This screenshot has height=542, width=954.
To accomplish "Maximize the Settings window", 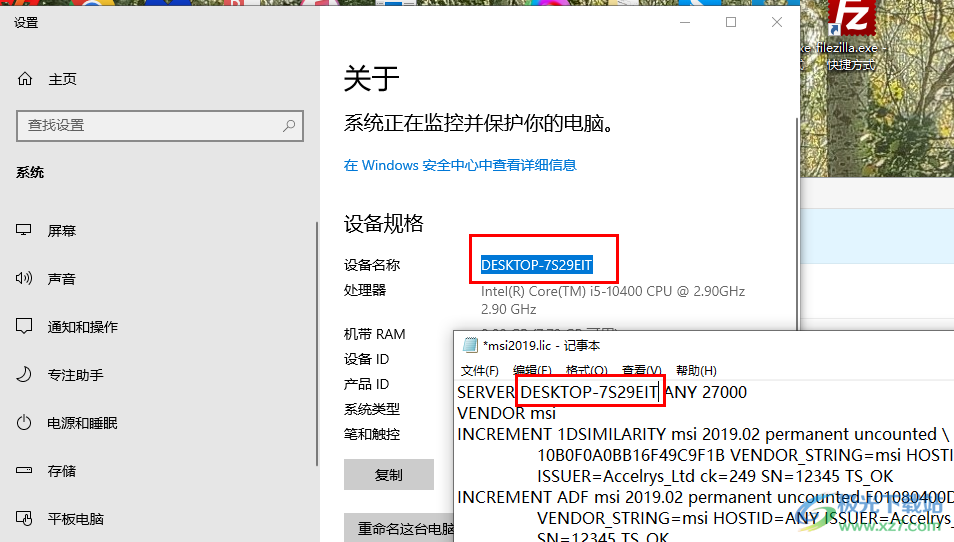I will pyautogui.click(x=731, y=23).
